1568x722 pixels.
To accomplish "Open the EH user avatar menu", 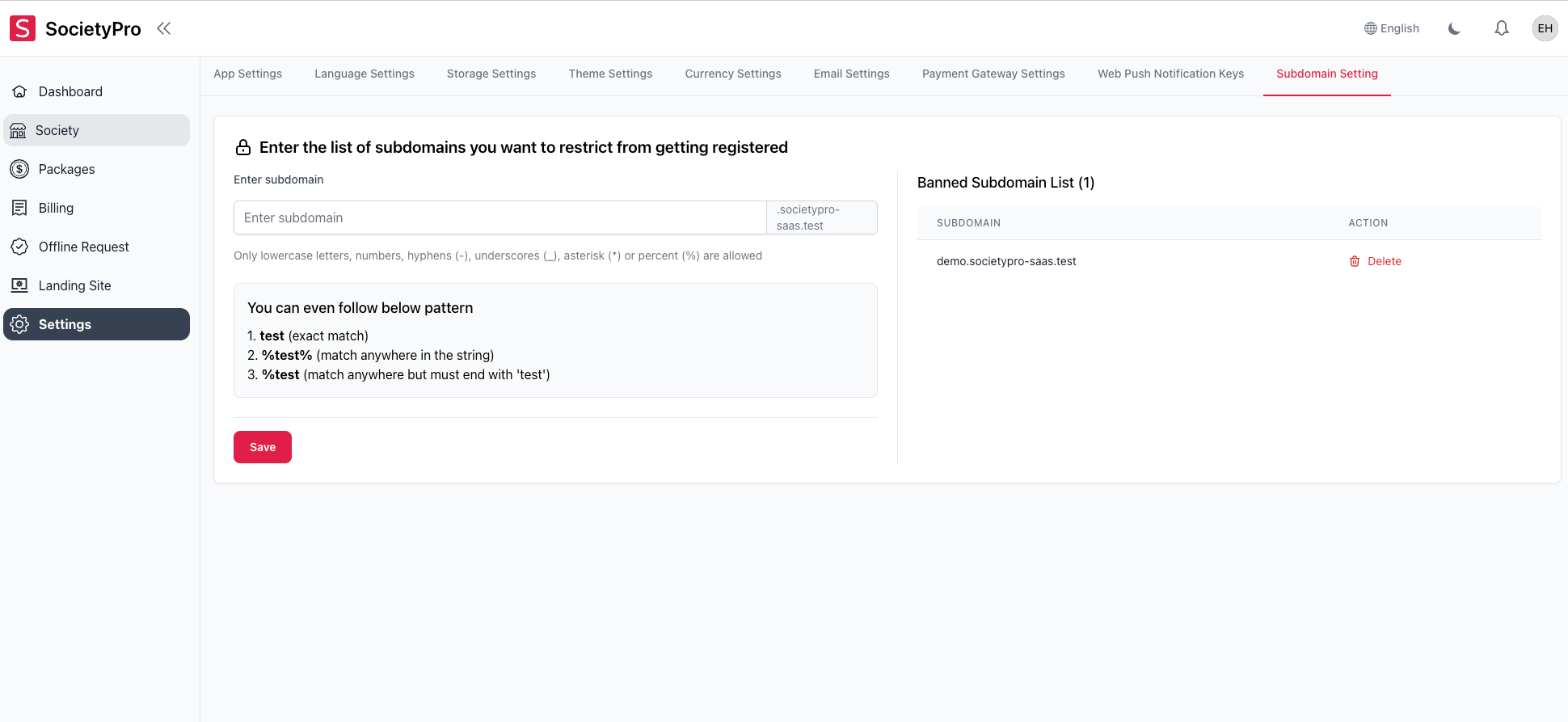I will pyautogui.click(x=1545, y=28).
